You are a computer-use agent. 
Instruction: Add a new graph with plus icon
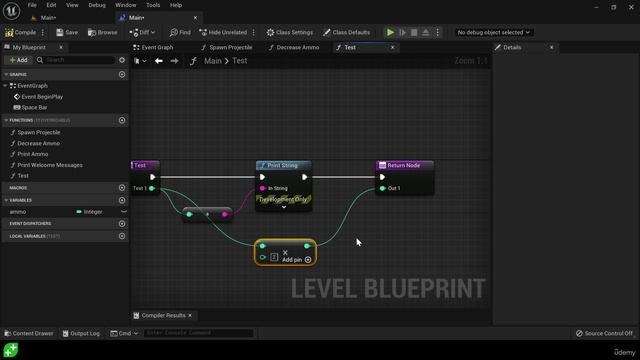point(122,74)
